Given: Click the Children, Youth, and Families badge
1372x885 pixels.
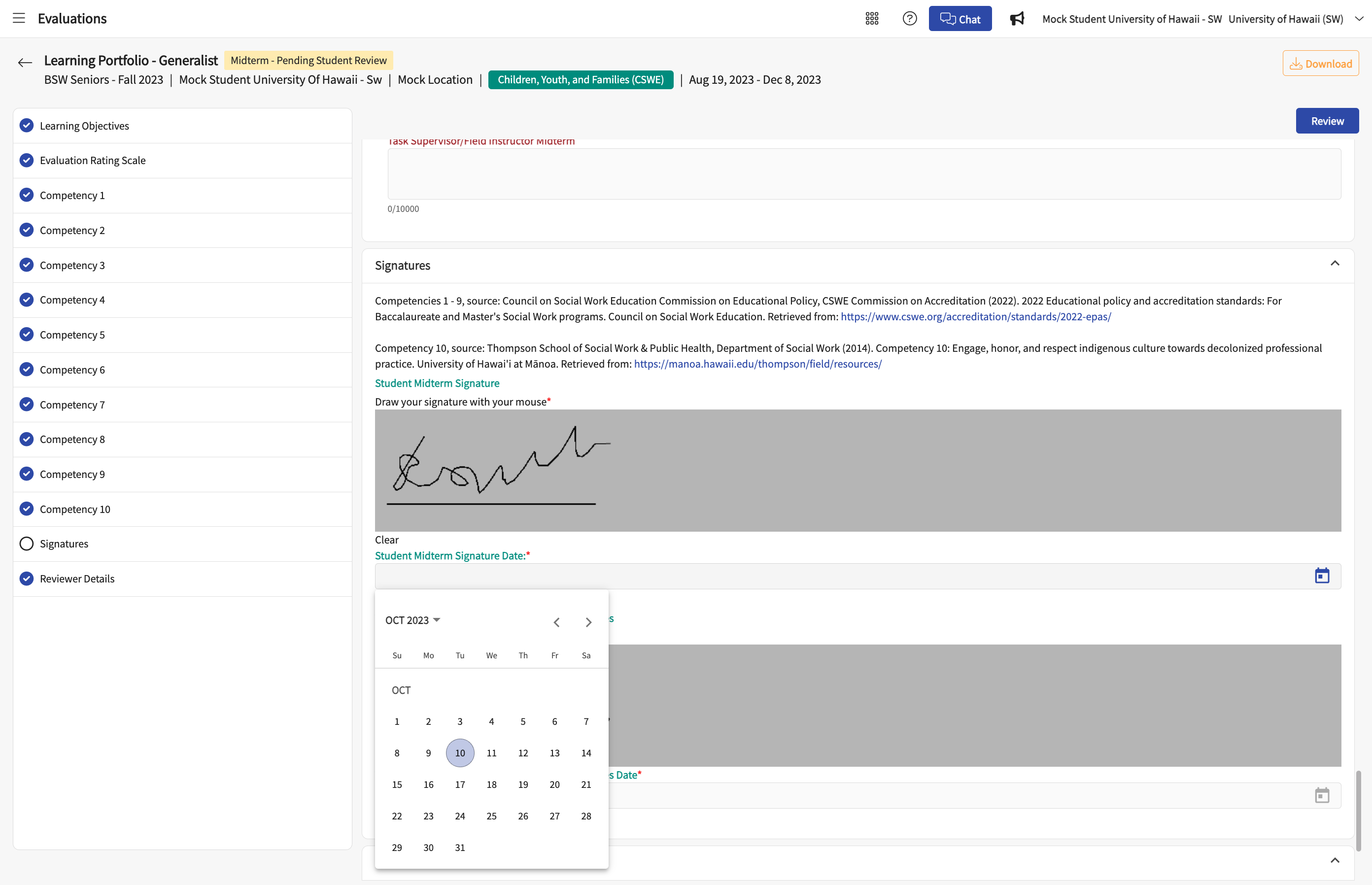Looking at the screenshot, I should pyautogui.click(x=581, y=79).
